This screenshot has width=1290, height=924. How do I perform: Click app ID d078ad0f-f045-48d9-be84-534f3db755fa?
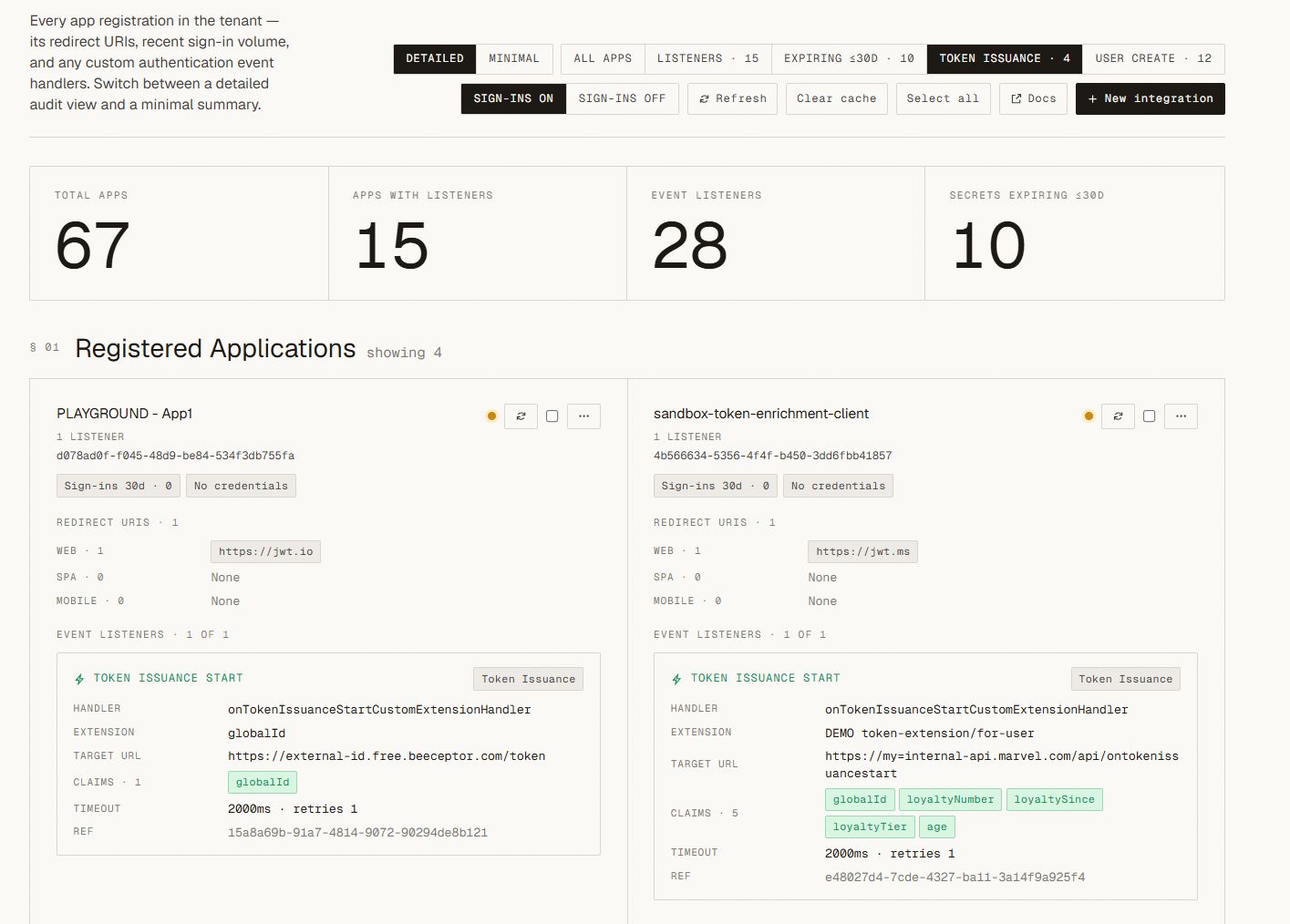[x=175, y=456]
